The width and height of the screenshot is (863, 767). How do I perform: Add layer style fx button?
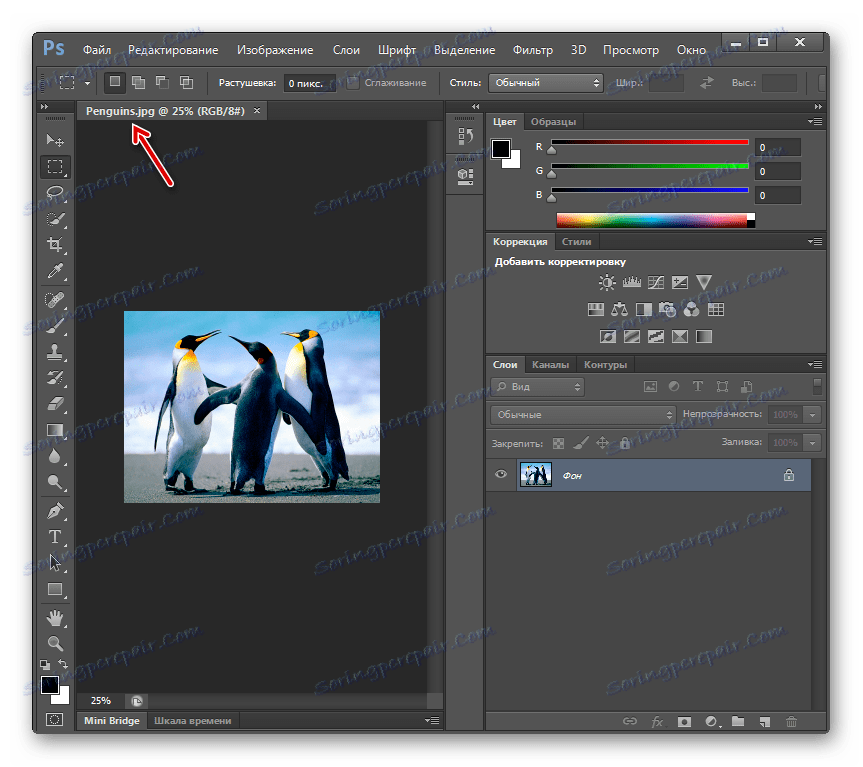click(657, 721)
